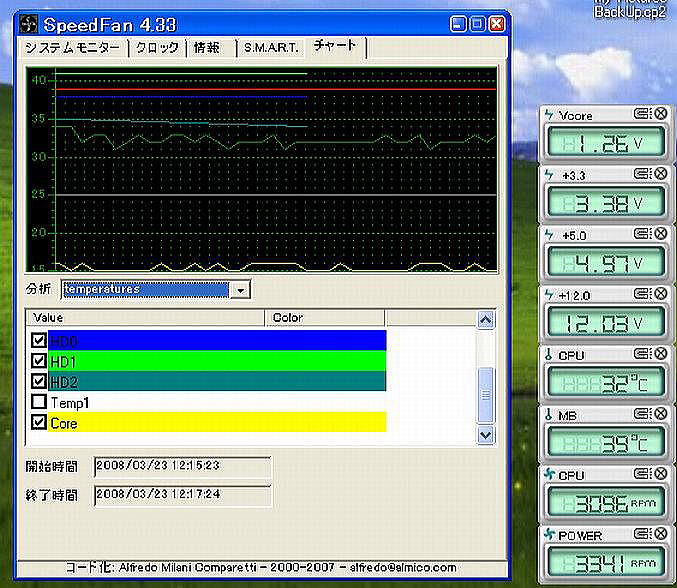Minimize the SpeedFan window
Viewport: 677px width, 588px height.
coord(459,24)
